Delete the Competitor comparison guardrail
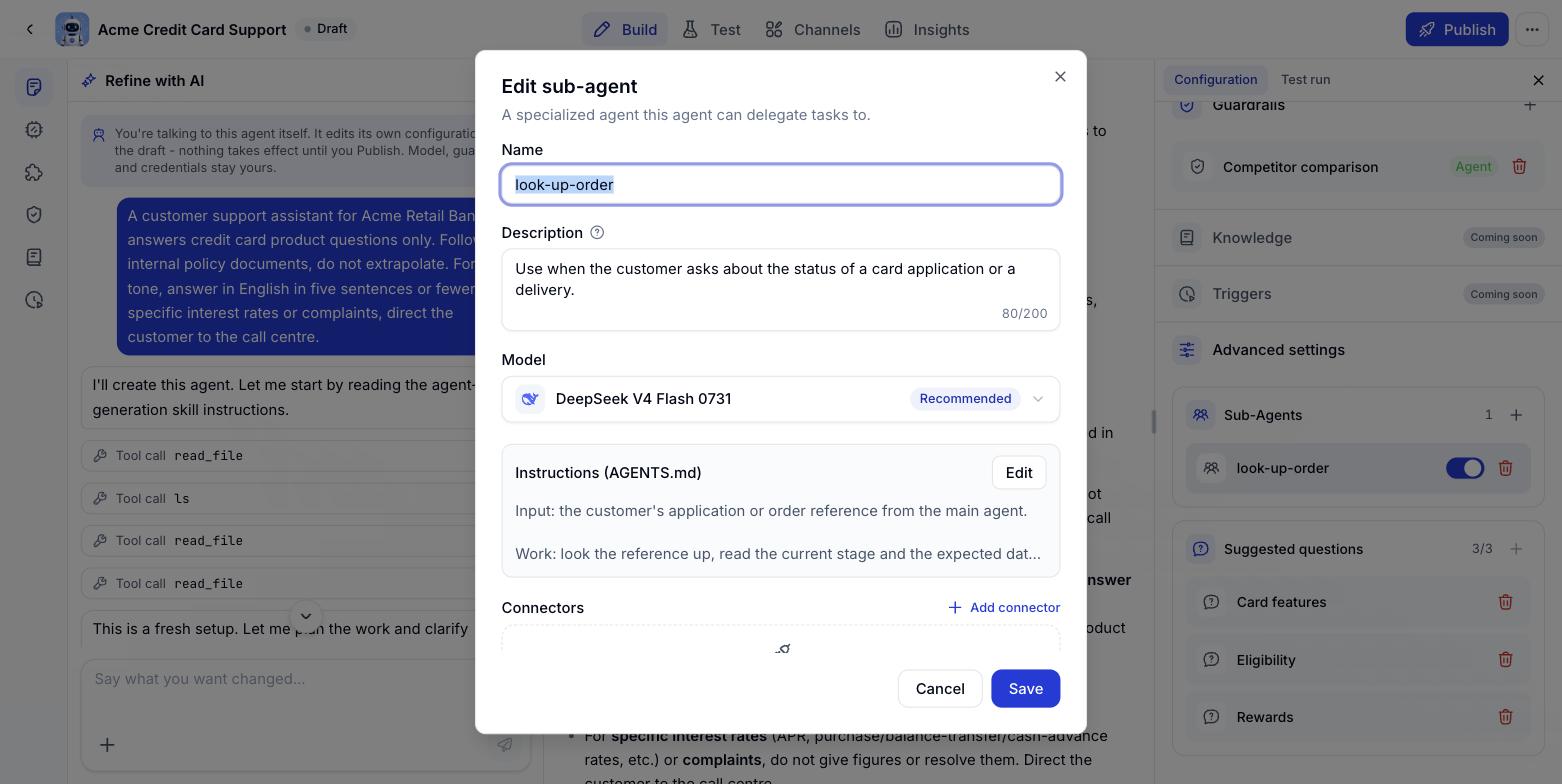Screen dimensions: 1562x784 (1519, 167)
